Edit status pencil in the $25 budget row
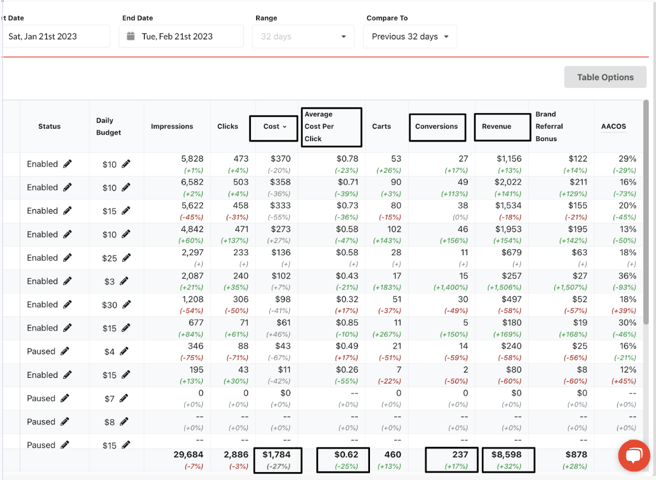This screenshot has height=480, width=656. click(x=67, y=258)
